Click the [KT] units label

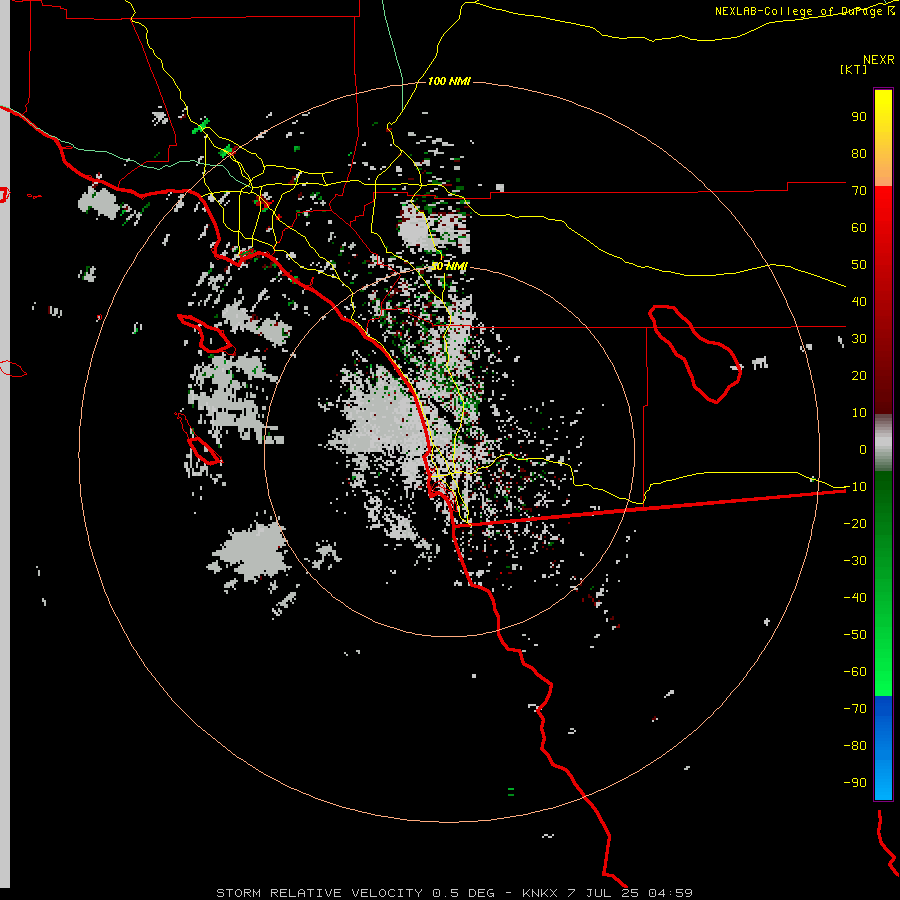tap(853, 69)
